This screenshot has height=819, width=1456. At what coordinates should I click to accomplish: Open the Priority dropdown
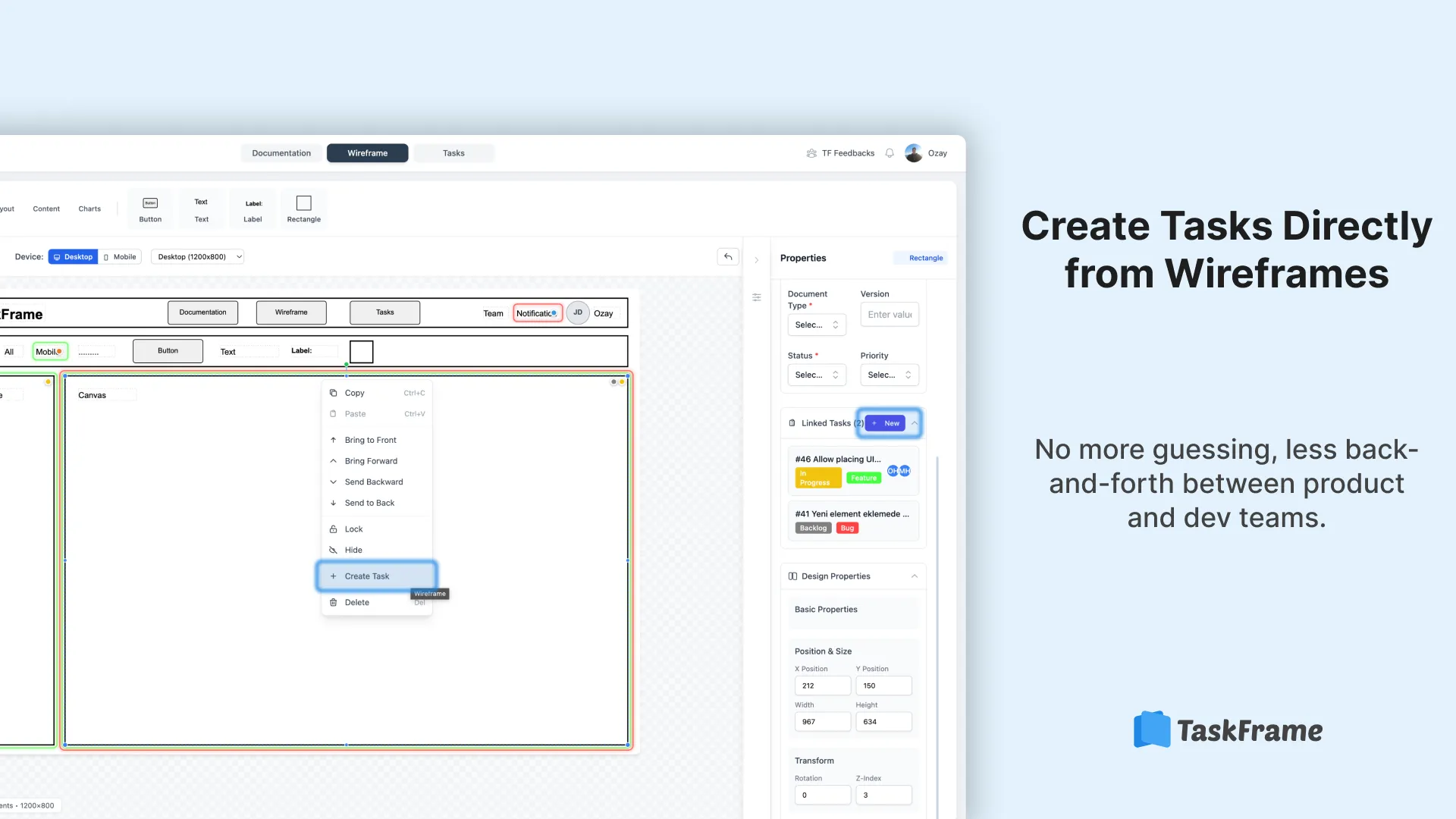click(x=890, y=375)
